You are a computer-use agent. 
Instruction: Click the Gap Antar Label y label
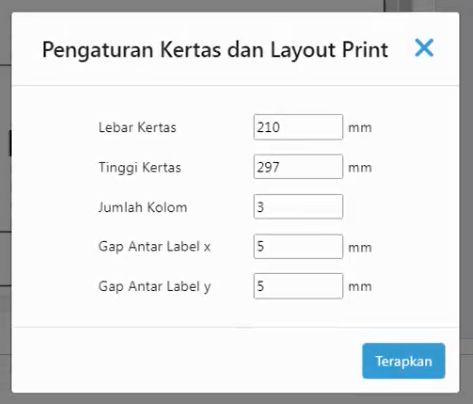tap(154, 287)
